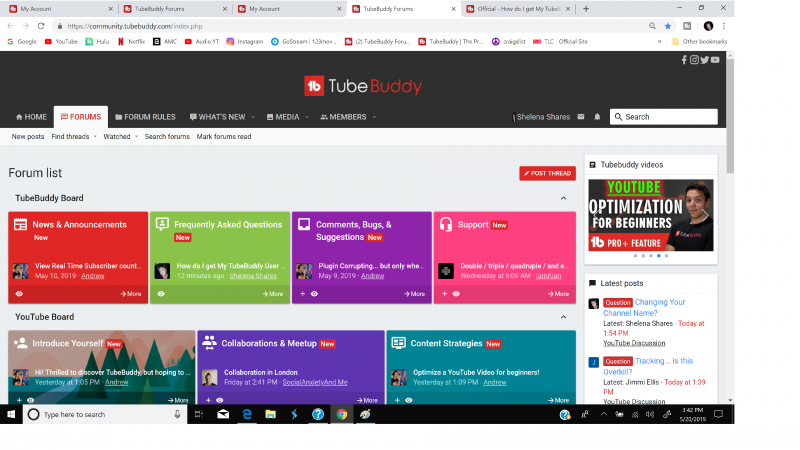Screen dimensions: 800x450
Task: Open the FORUM RULES nav tab
Action: pyautogui.click(x=145, y=117)
